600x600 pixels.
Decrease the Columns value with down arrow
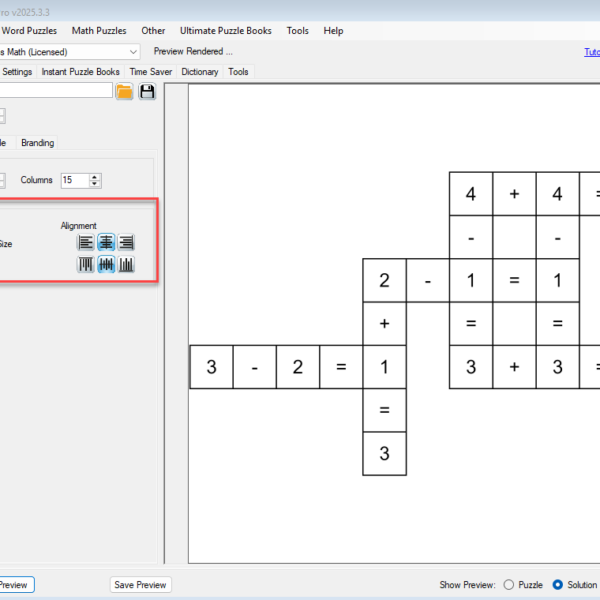tap(95, 185)
